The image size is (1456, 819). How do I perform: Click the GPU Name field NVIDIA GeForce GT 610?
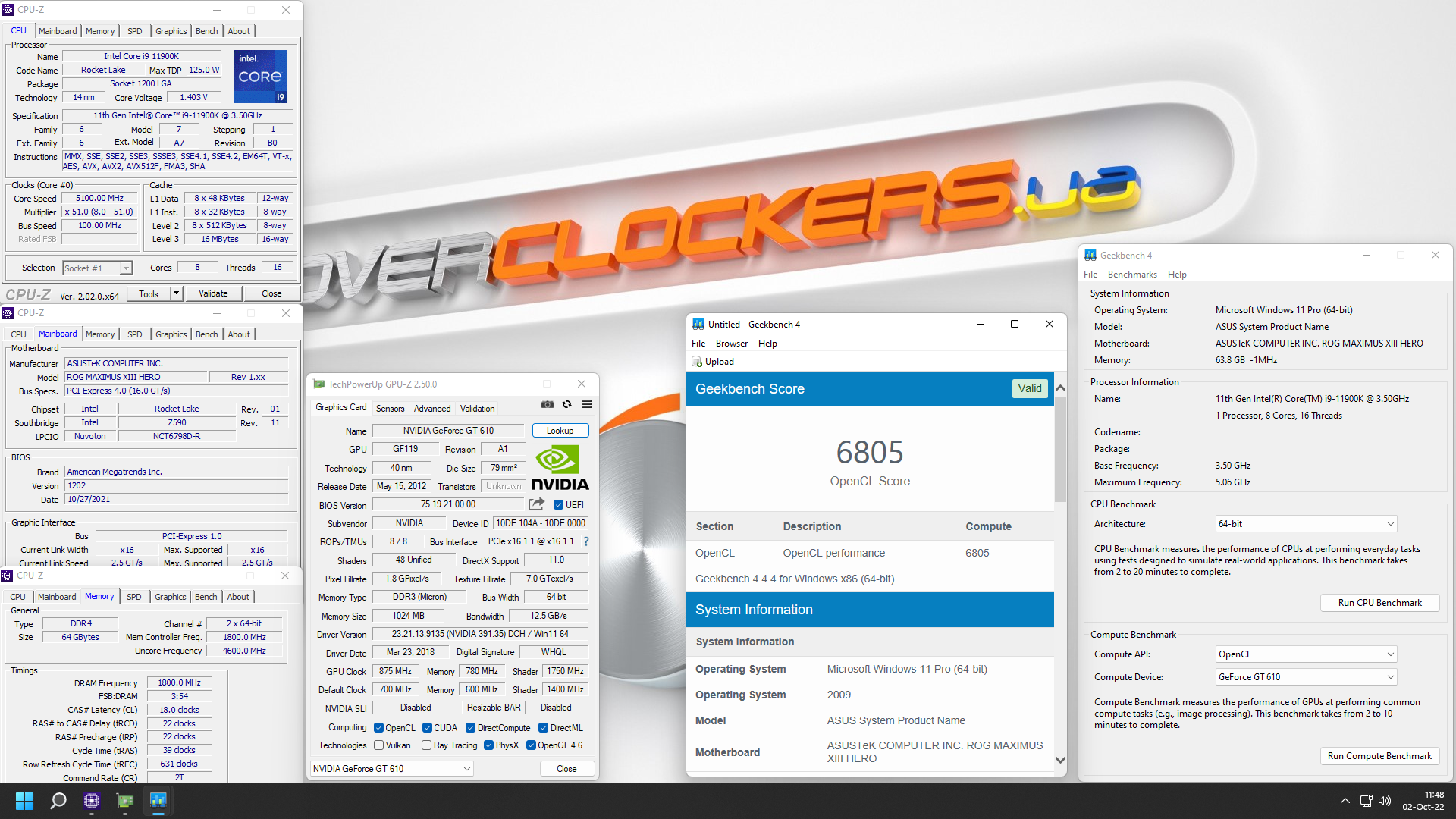(448, 431)
